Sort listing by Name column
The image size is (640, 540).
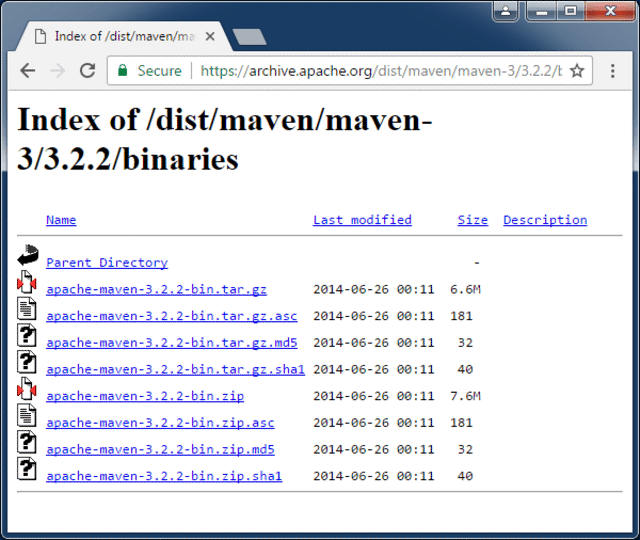(61, 220)
